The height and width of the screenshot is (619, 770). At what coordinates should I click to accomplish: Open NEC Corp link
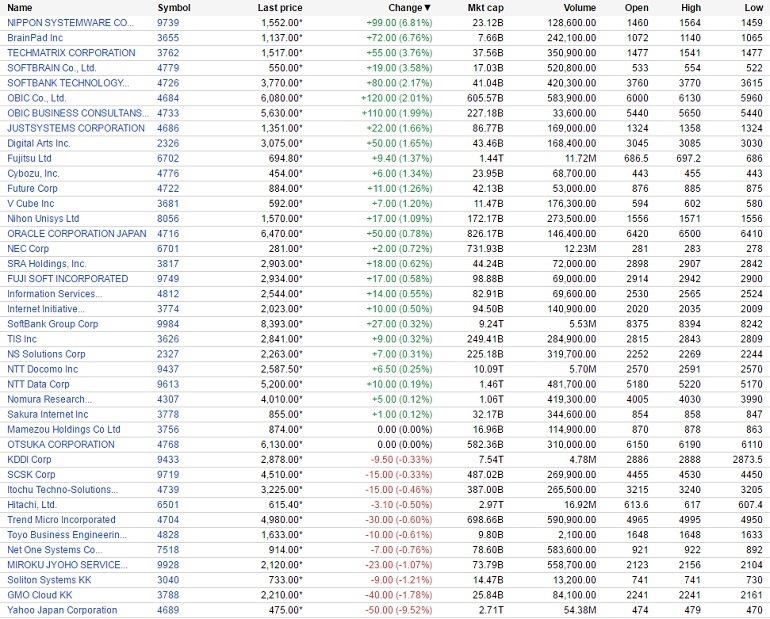click(x=28, y=248)
